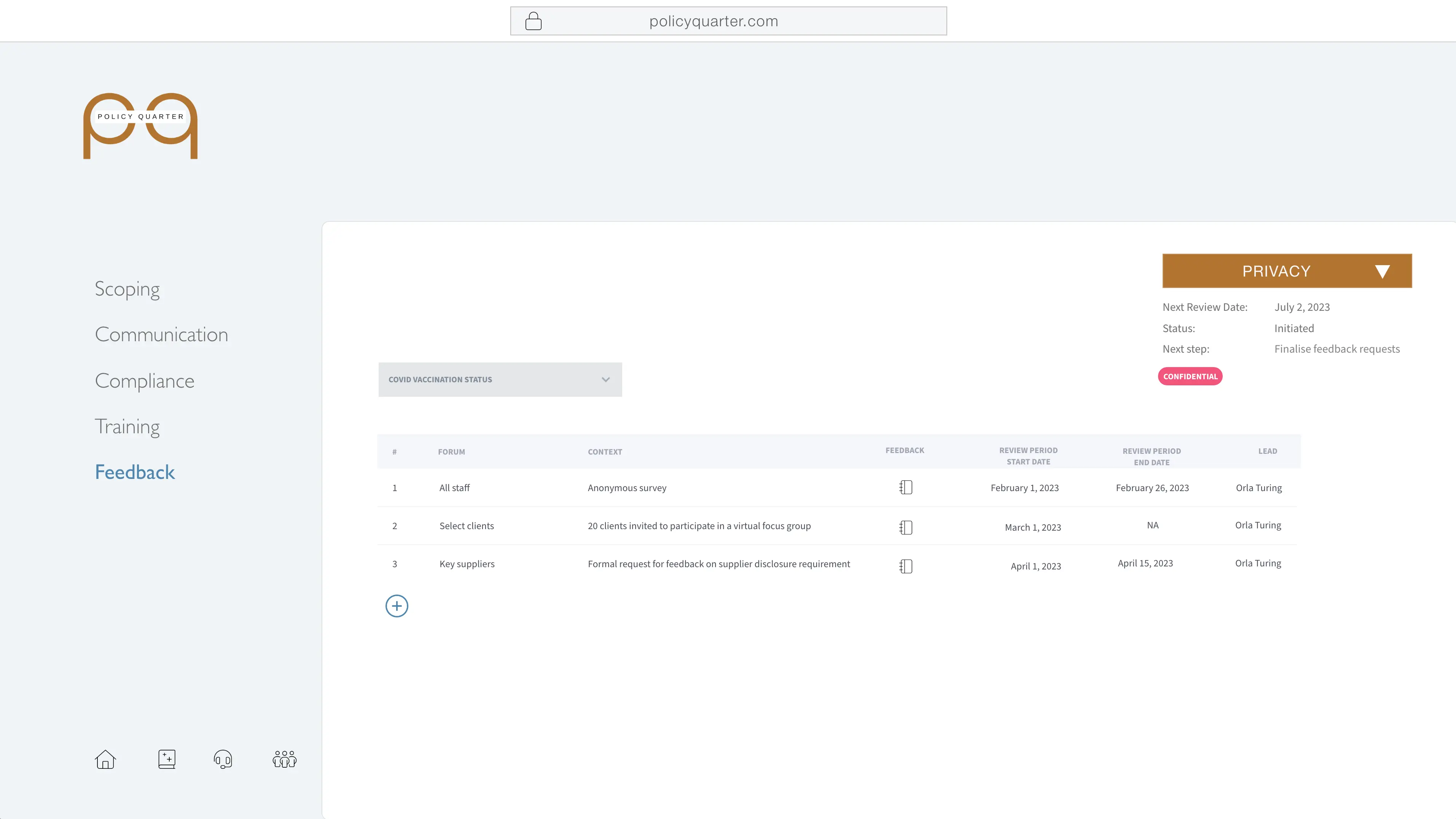The image size is (1456, 819).
Task: Select the 'Select clients' forum cell
Action: [467, 526]
